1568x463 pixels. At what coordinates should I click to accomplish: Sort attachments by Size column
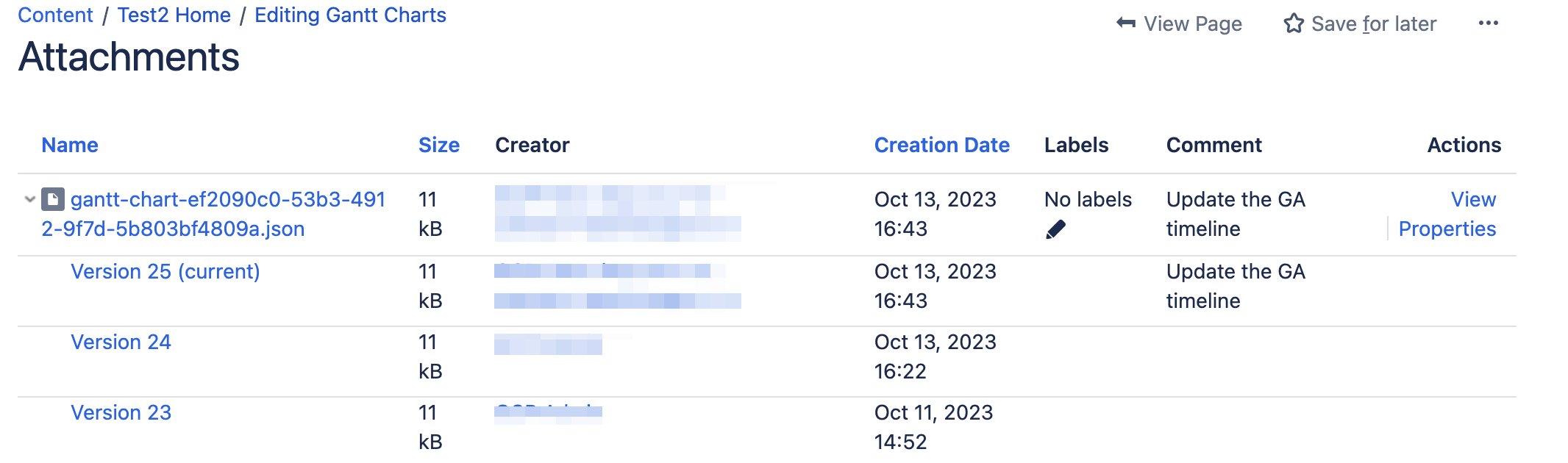(x=438, y=145)
